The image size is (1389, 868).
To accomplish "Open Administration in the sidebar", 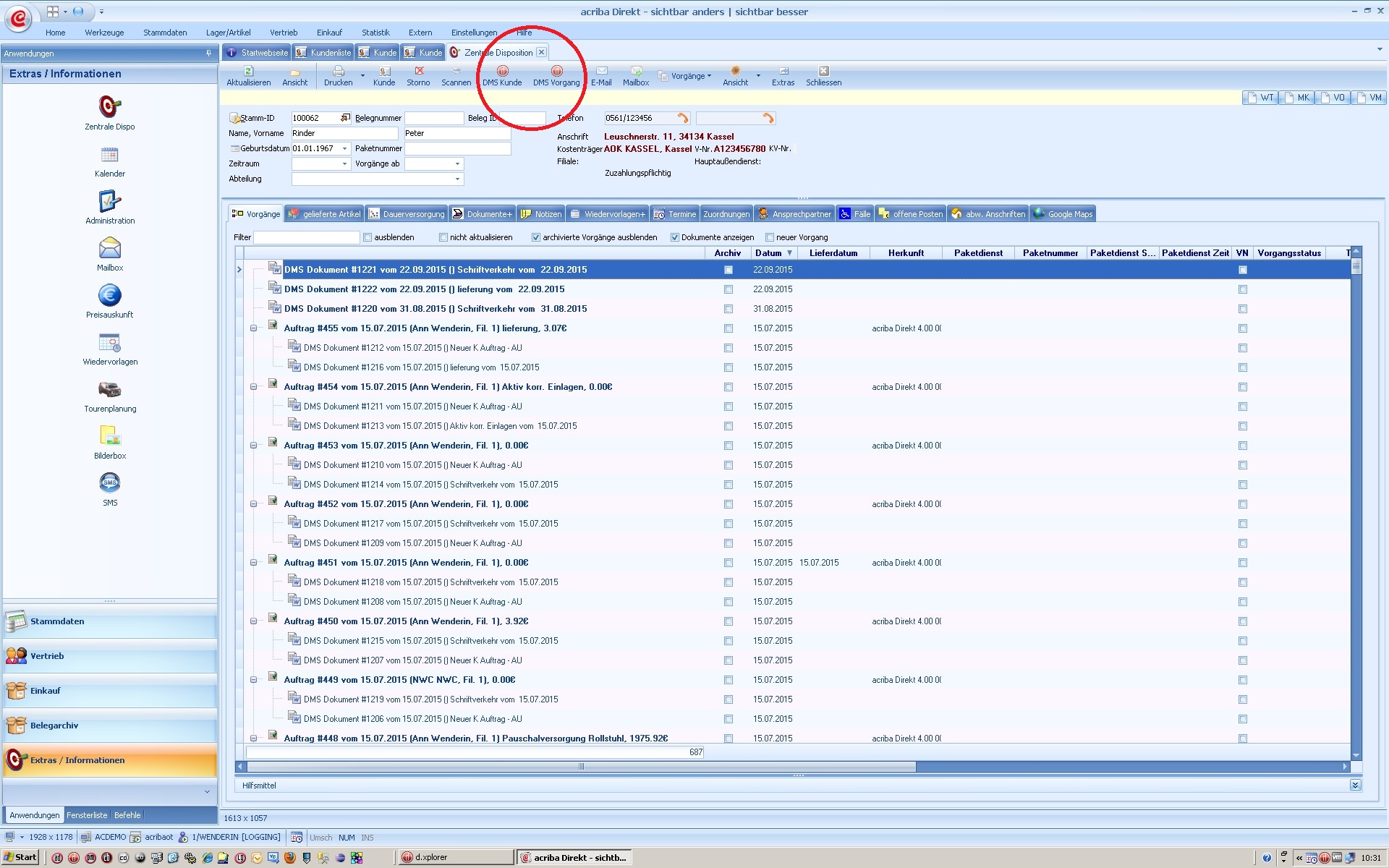I will tap(110, 208).
